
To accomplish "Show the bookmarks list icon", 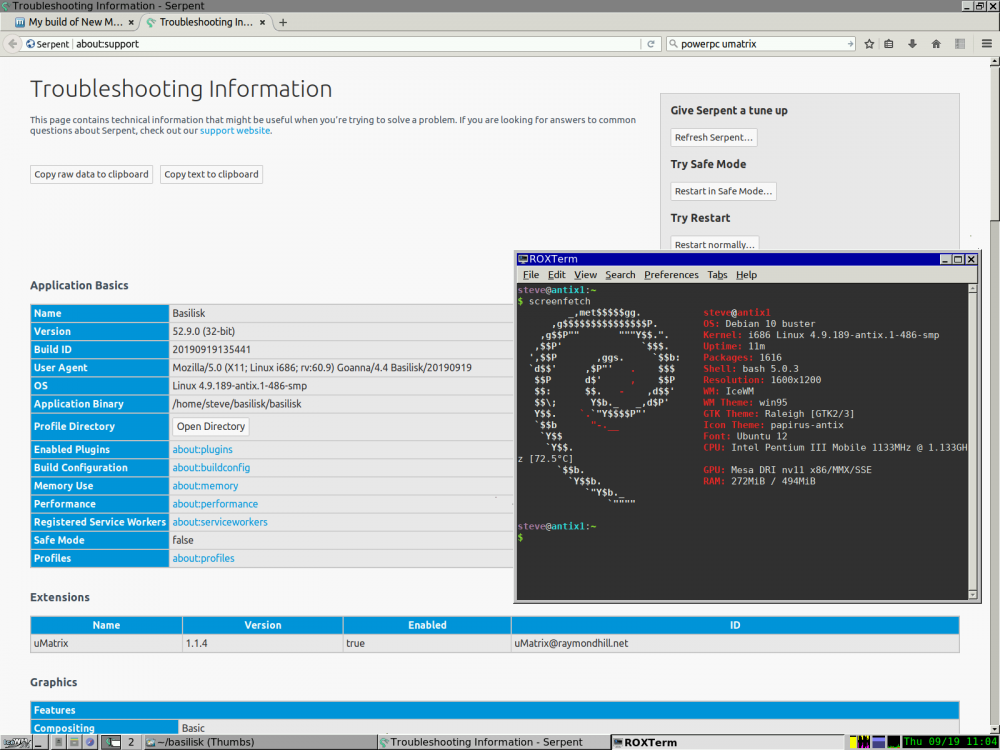I will 890,44.
